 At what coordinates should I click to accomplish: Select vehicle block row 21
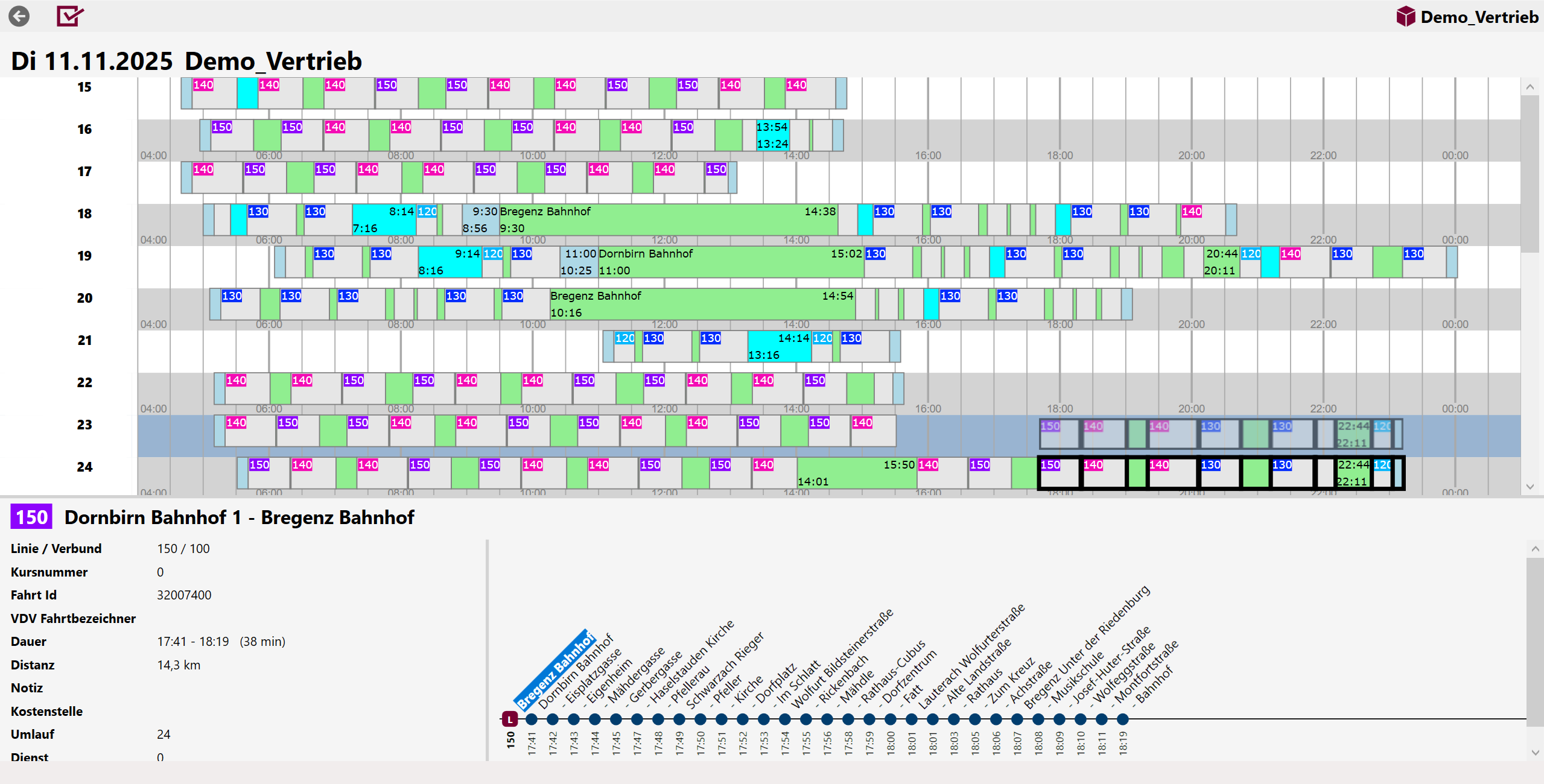pos(84,341)
